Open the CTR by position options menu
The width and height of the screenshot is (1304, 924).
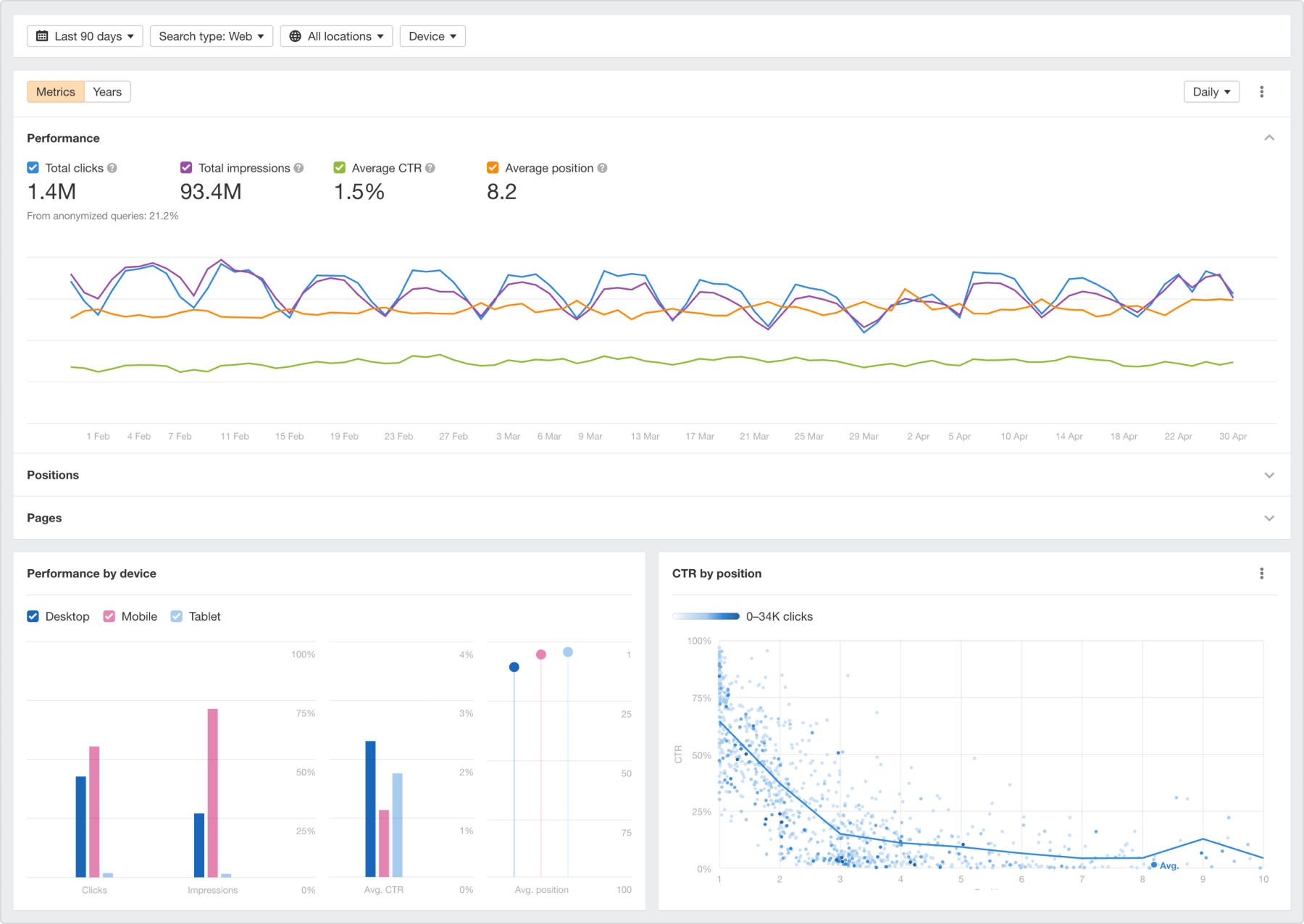click(1261, 574)
